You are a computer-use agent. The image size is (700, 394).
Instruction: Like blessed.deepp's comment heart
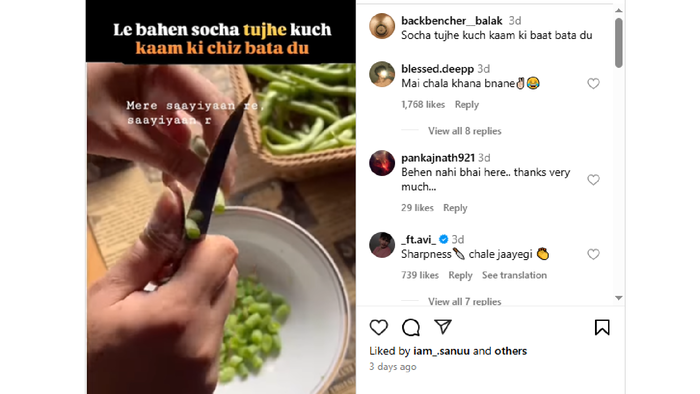point(593,83)
